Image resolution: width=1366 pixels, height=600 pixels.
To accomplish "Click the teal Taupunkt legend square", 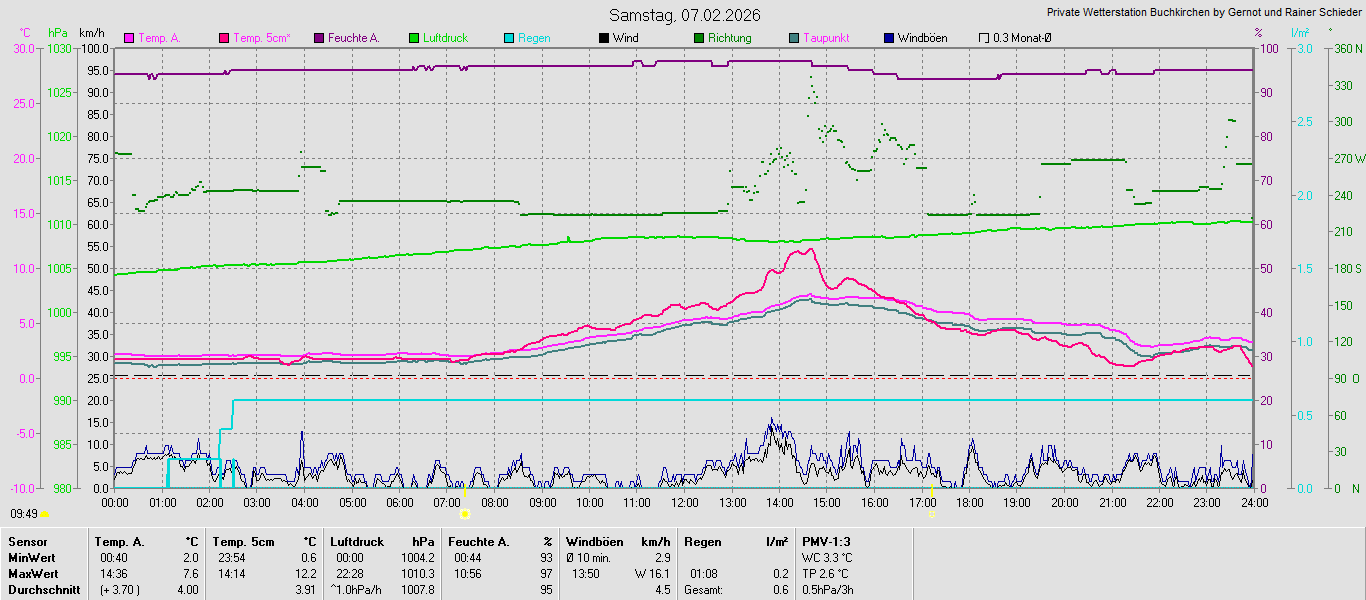I will [x=794, y=38].
